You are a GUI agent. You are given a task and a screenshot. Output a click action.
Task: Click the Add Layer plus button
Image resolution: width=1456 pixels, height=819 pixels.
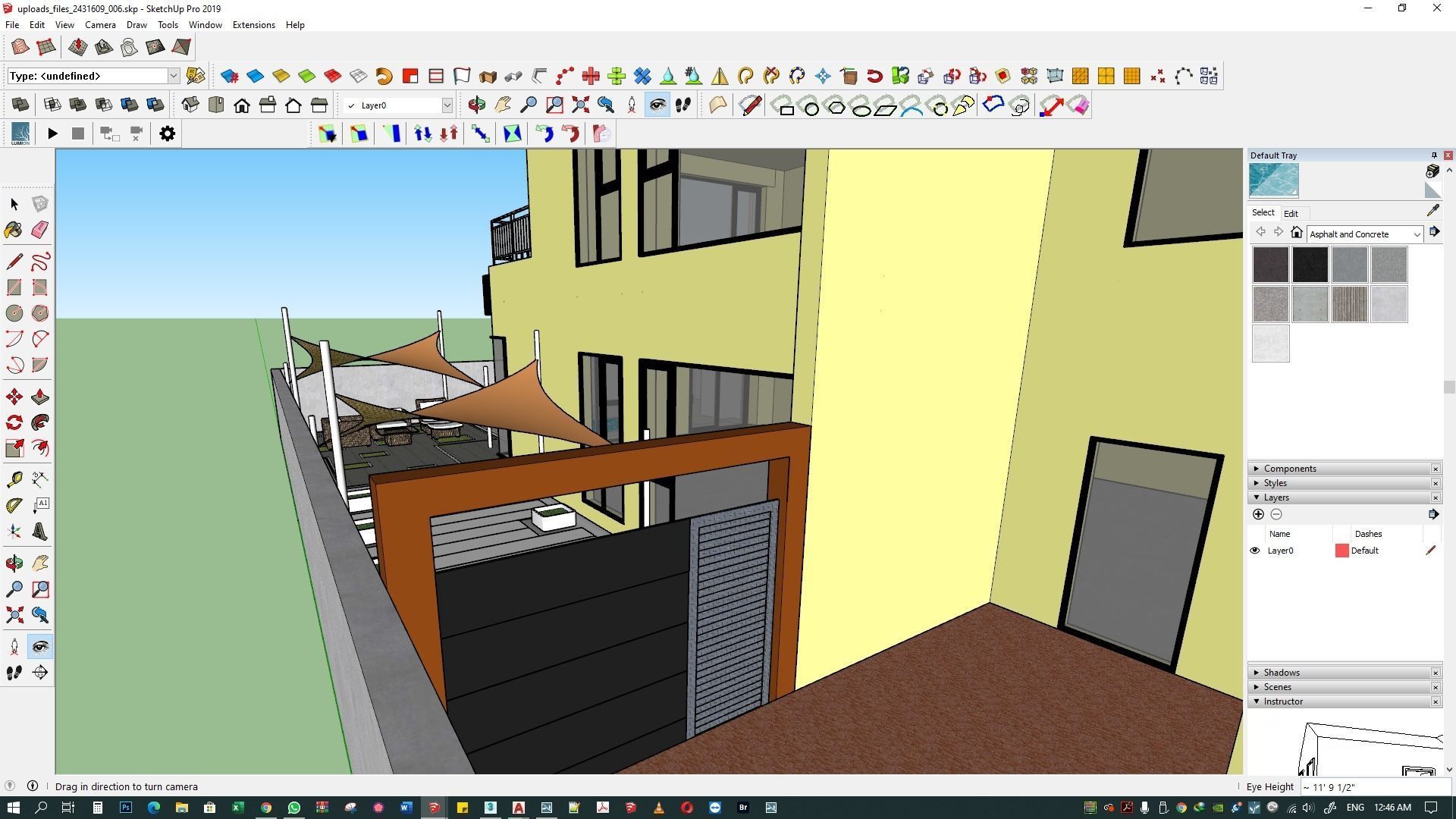[x=1258, y=514]
